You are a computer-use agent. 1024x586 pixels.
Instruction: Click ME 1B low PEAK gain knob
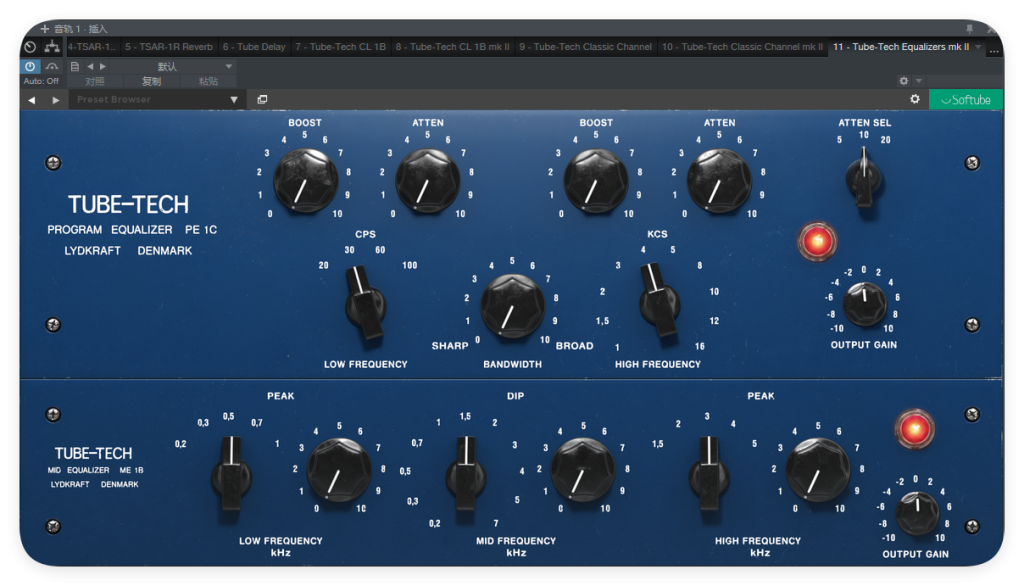click(339, 470)
